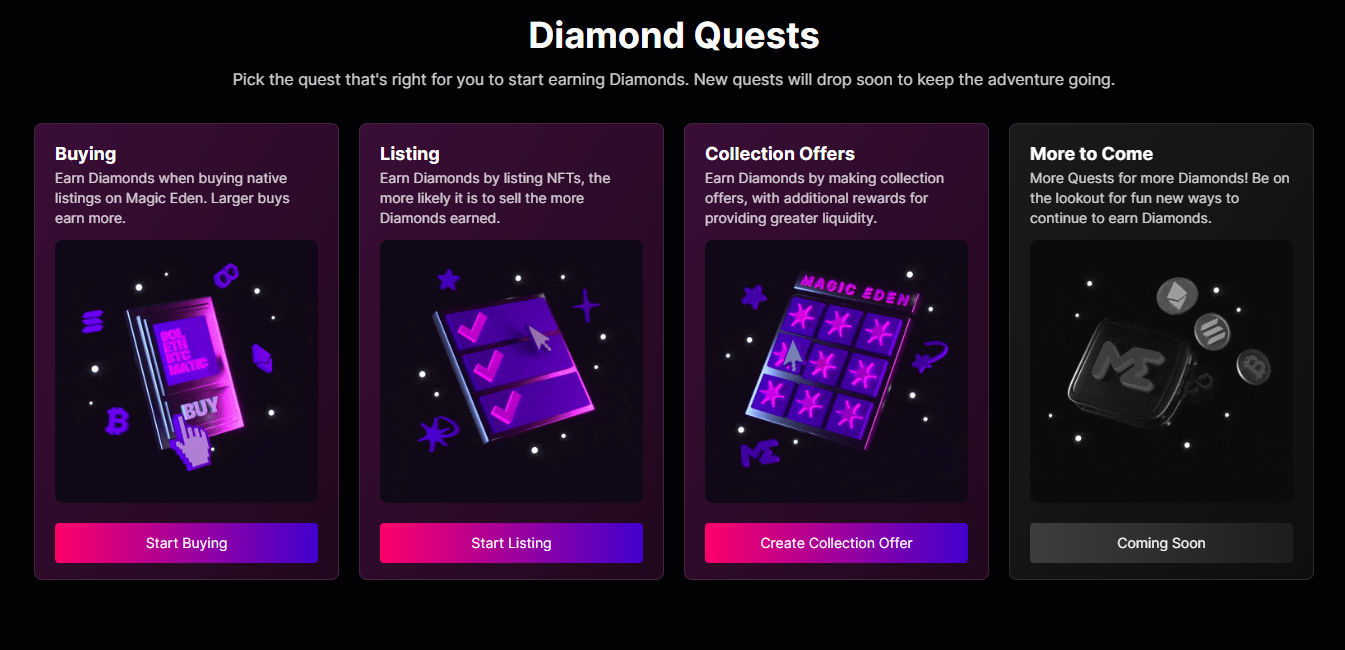Image resolution: width=1345 pixels, height=650 pixels.
Task: Select the Listing card heading
Action: [x=410, y=154]
